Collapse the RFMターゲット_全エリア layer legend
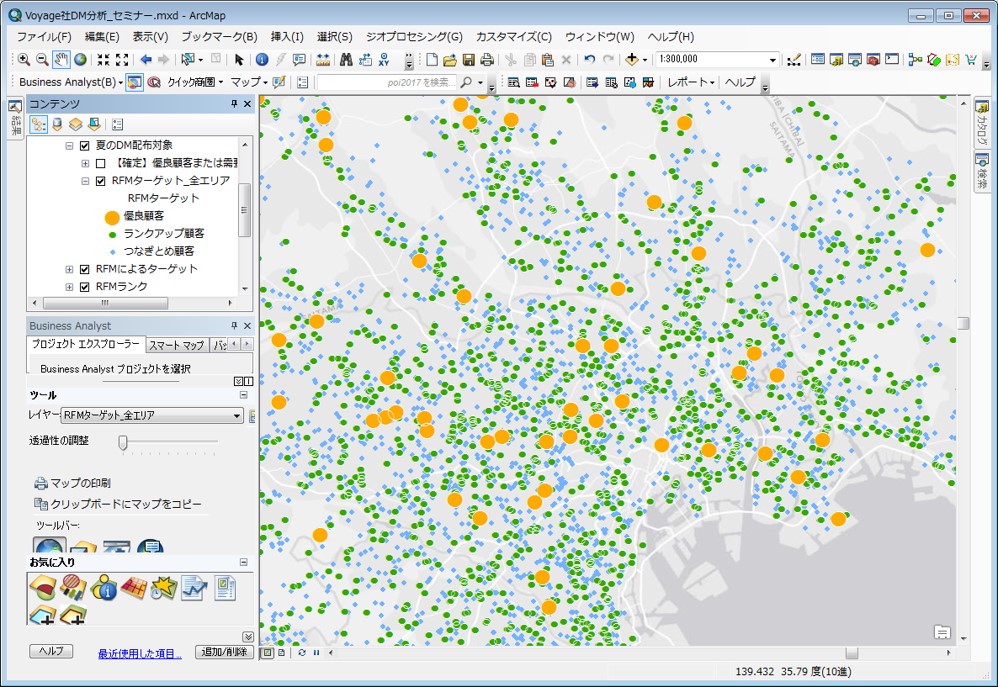This screenshot has height=687, width=998. [85, 181]
